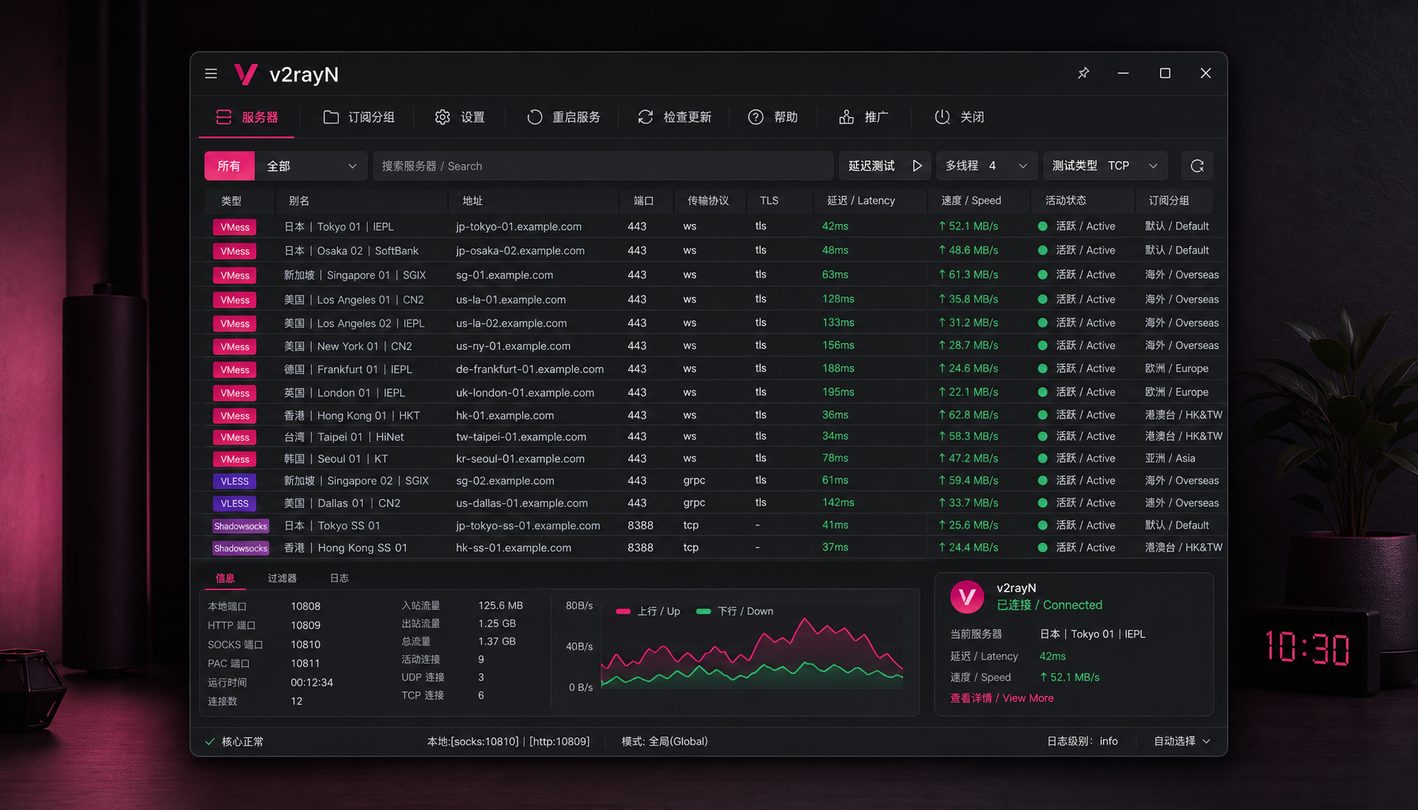Sort by the 订阅分组 column header
The width and height of the screenshot is (1418, 810).
click(1169, 200)
